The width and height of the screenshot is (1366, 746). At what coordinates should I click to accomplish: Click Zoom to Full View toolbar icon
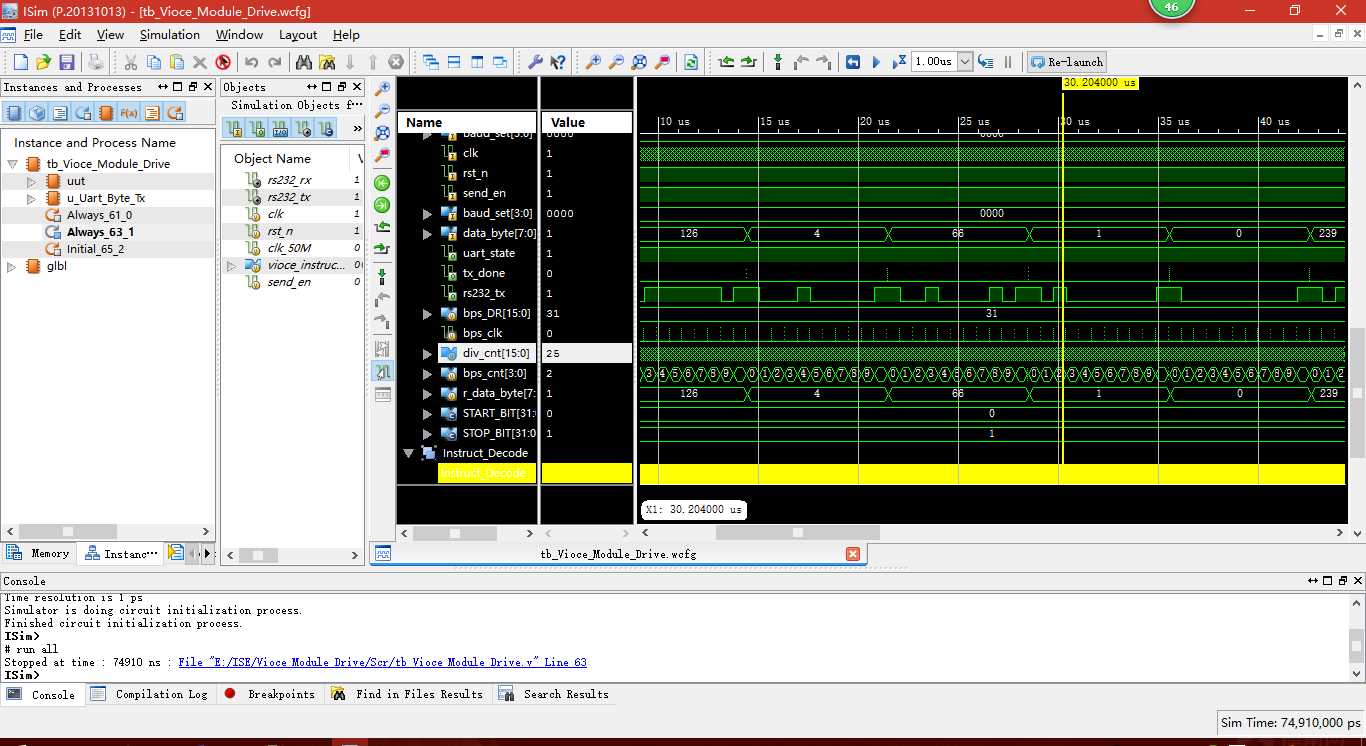[x=639, y=62]
